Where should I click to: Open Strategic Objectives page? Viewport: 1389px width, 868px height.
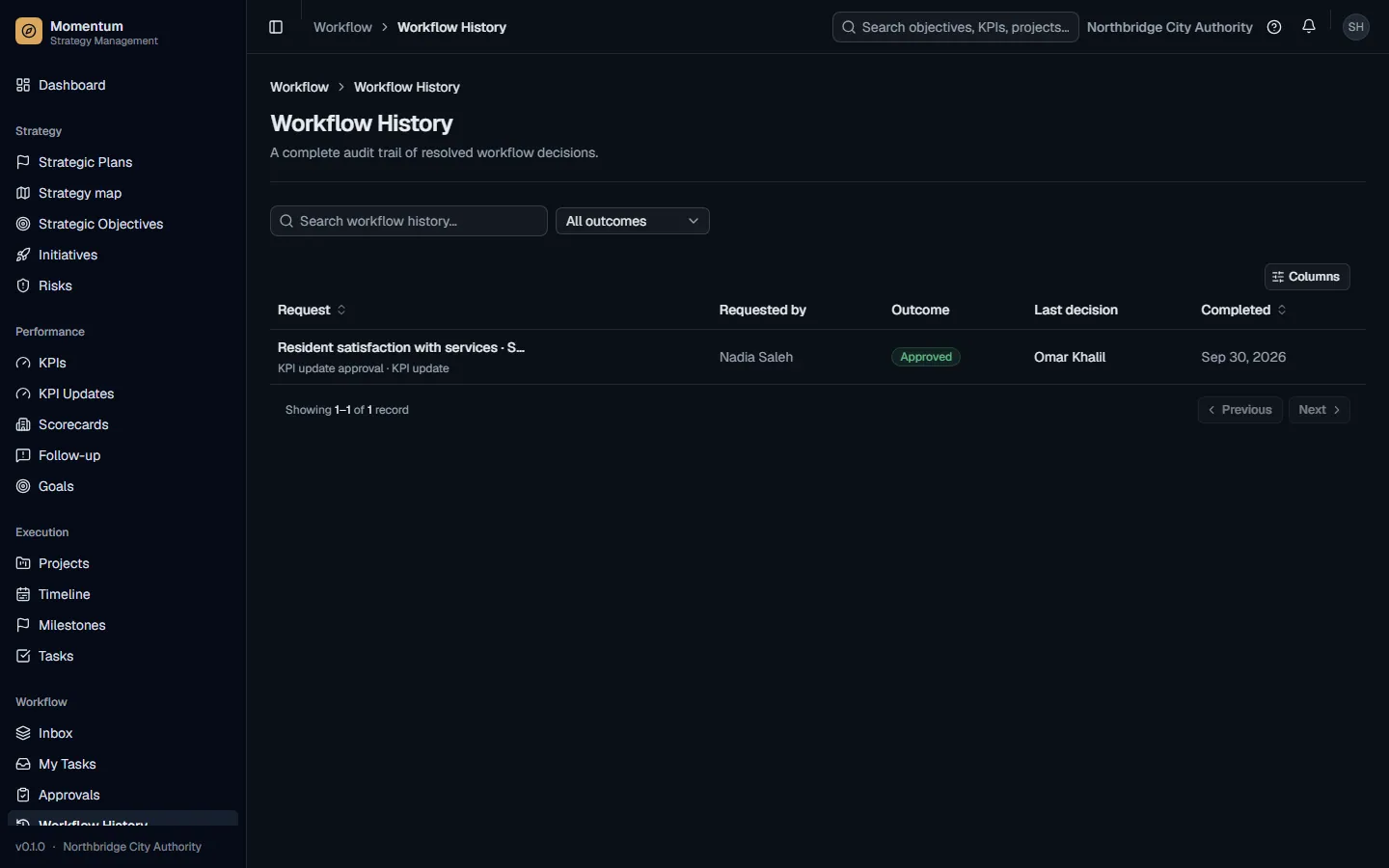123,224
